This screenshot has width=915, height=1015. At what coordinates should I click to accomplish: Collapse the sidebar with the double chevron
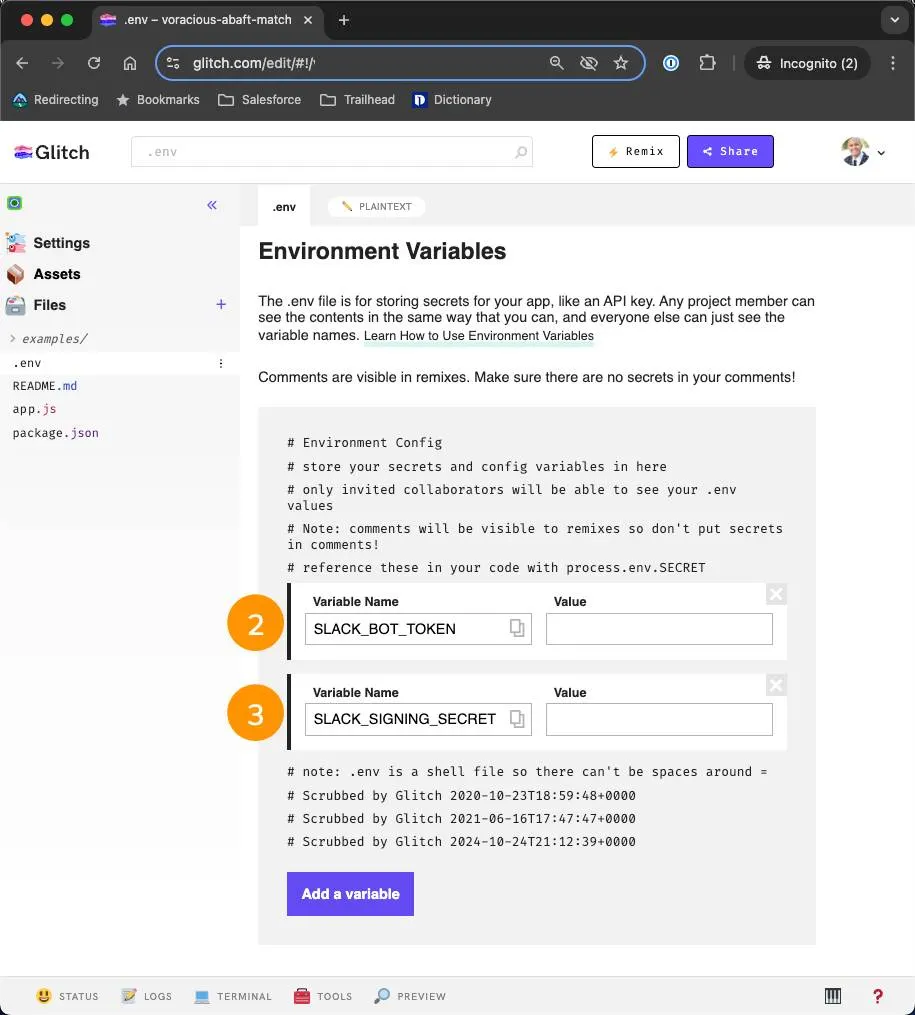coord(212,205)
